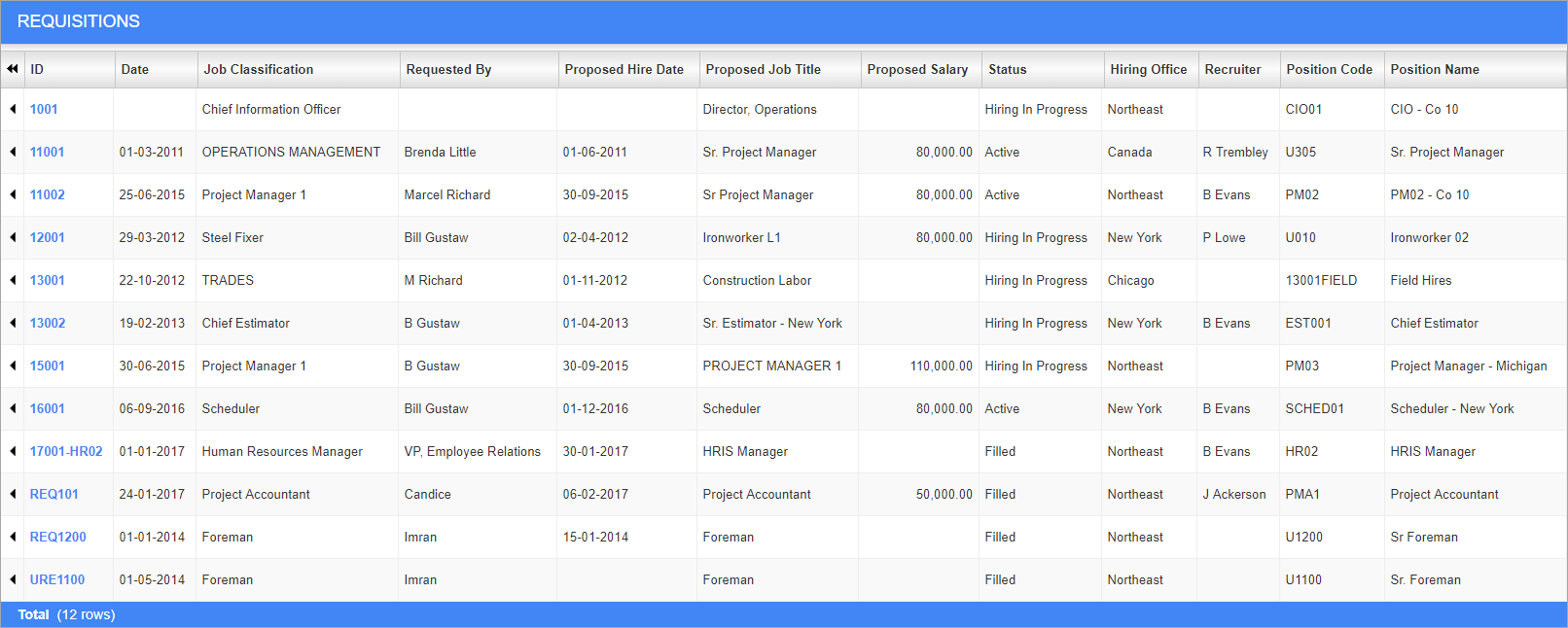
Task: Click the double-arrow collapse icon in header
Action: click(x=13, y=69)
